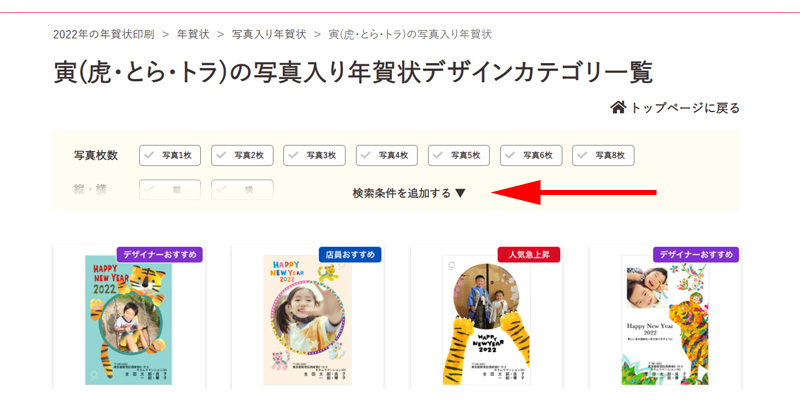
Task: Go to 写真入り年賀状 breadcrumb
Action: pyautogui.click(x=269, y=35)
